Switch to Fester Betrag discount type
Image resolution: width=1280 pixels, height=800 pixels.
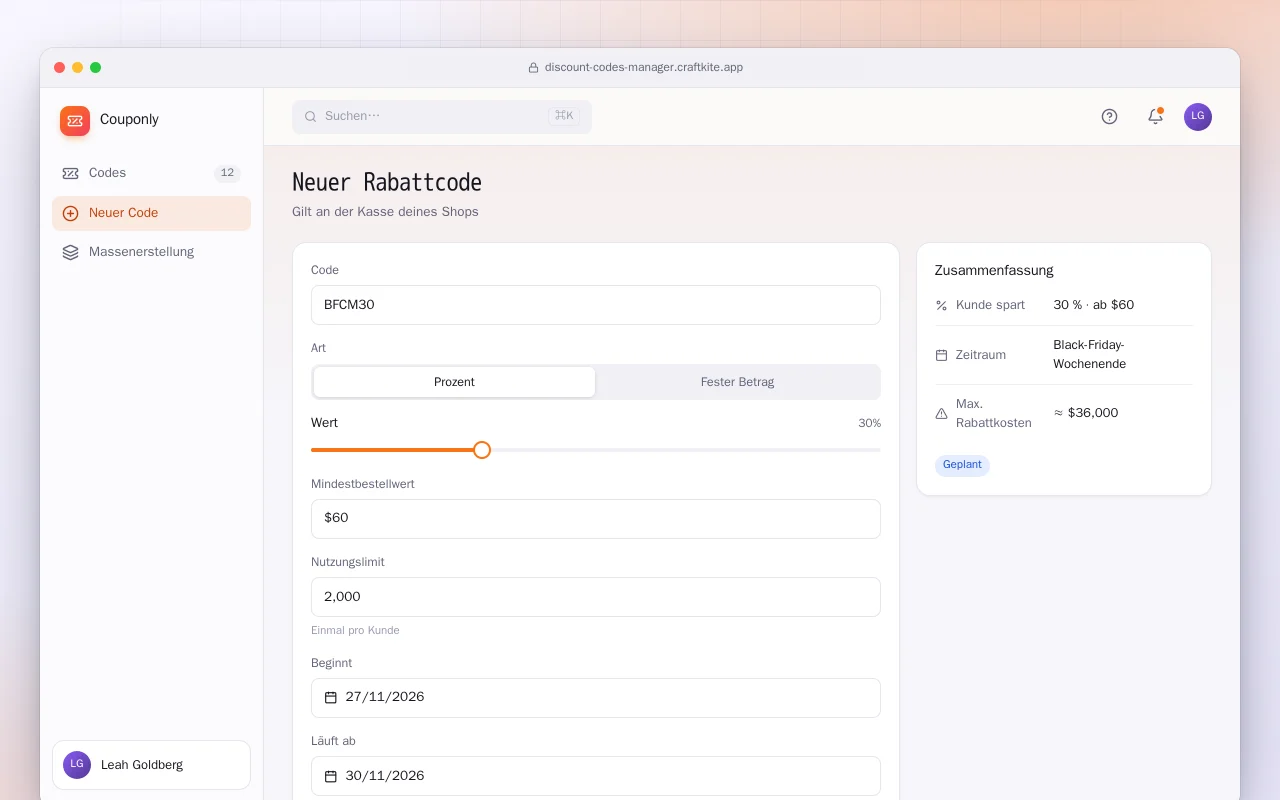737,382
